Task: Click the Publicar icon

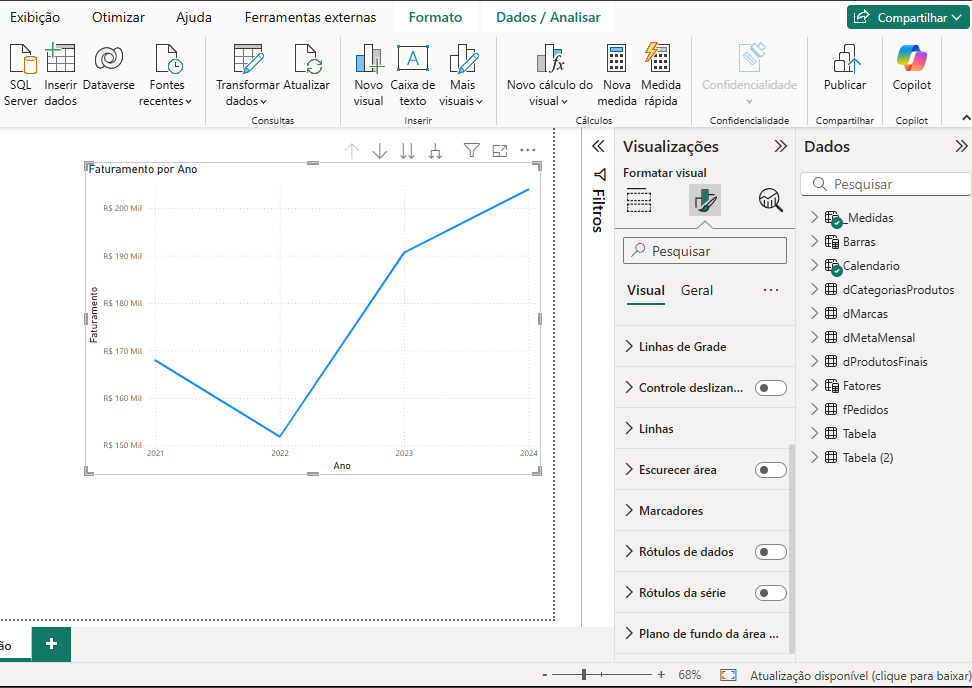Action: pyautogui.click(x=846, y=59)
